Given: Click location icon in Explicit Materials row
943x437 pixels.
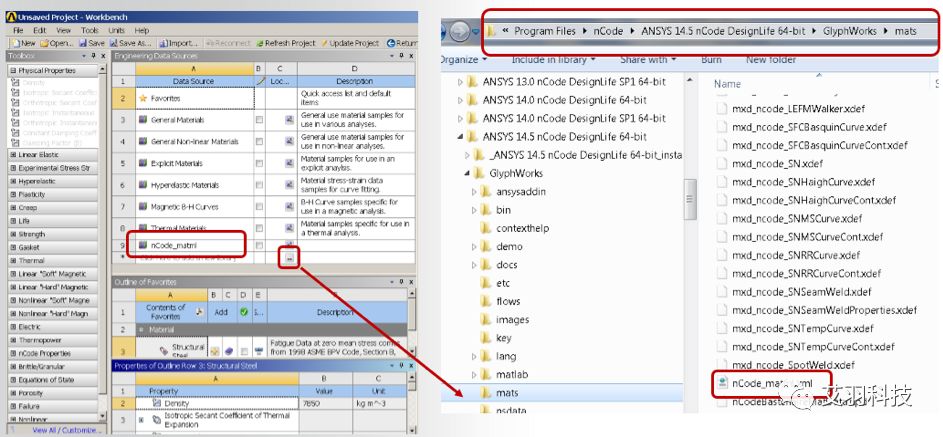Looking at the screenshot, I should (x=289, y=163).
